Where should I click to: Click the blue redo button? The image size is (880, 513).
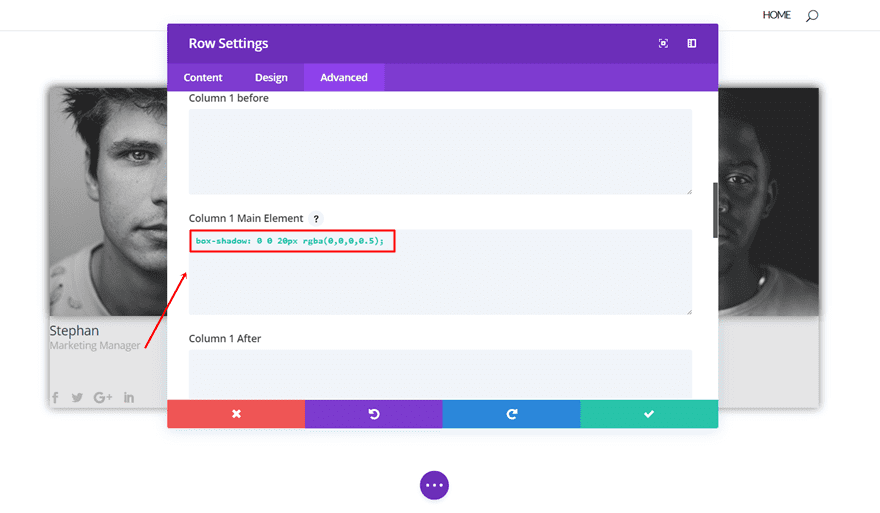(x=511, y=414)
